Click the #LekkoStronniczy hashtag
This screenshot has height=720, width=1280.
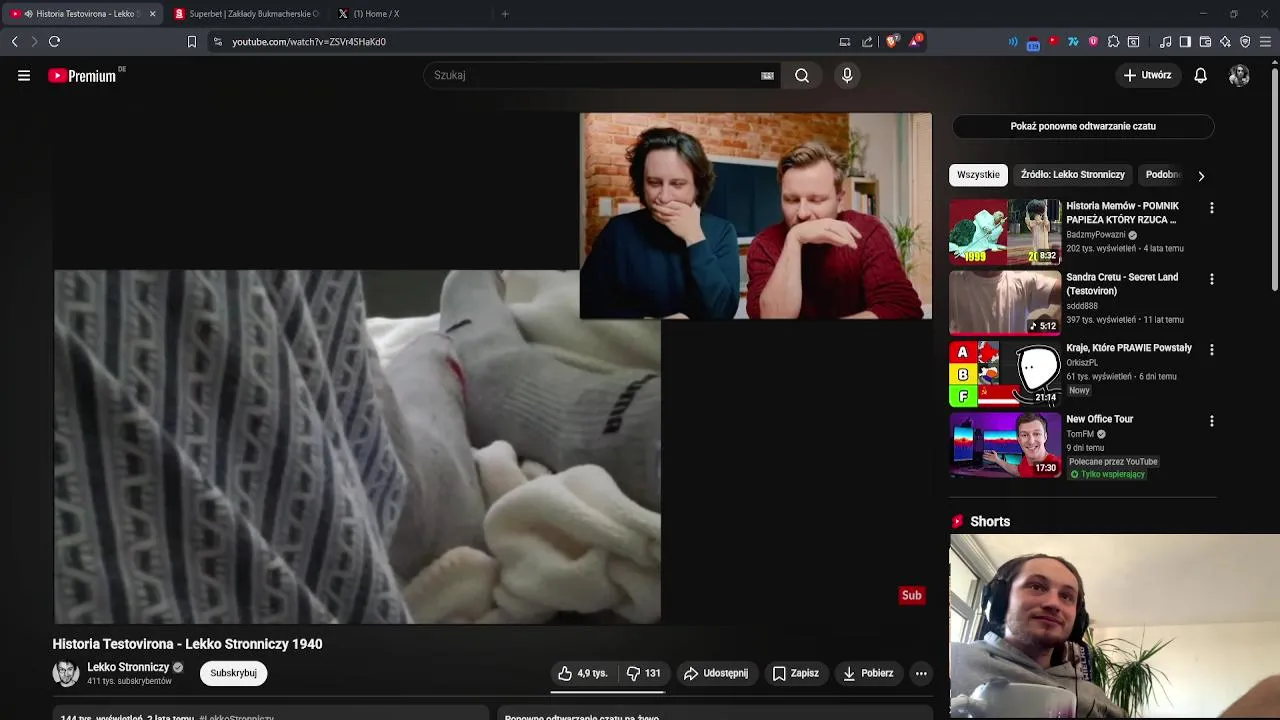click(x=236, y=718)
